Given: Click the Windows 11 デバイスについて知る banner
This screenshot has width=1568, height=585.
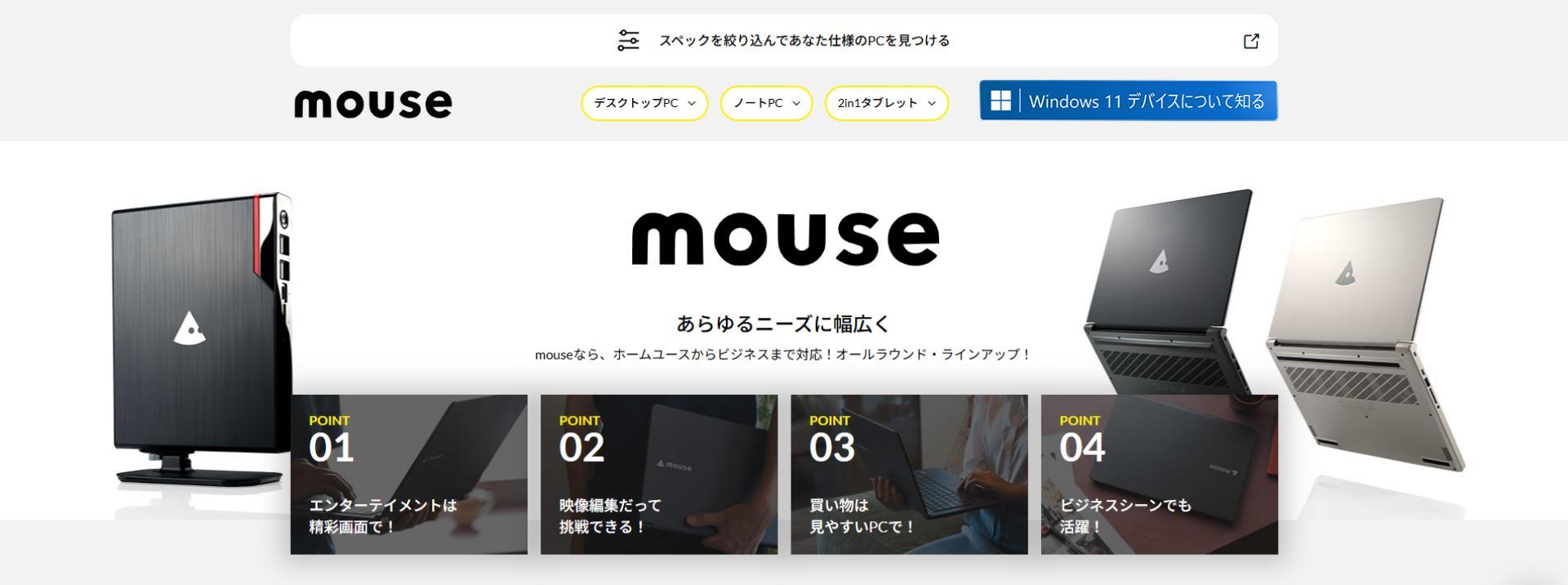Looking at the screenshot, I should [1129, 100].
